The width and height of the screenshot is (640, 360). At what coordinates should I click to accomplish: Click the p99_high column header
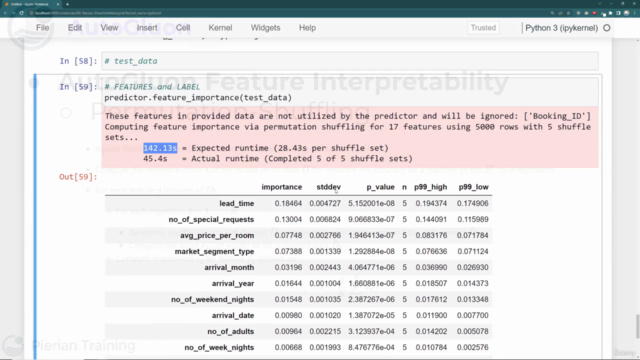tap(431, 187)
